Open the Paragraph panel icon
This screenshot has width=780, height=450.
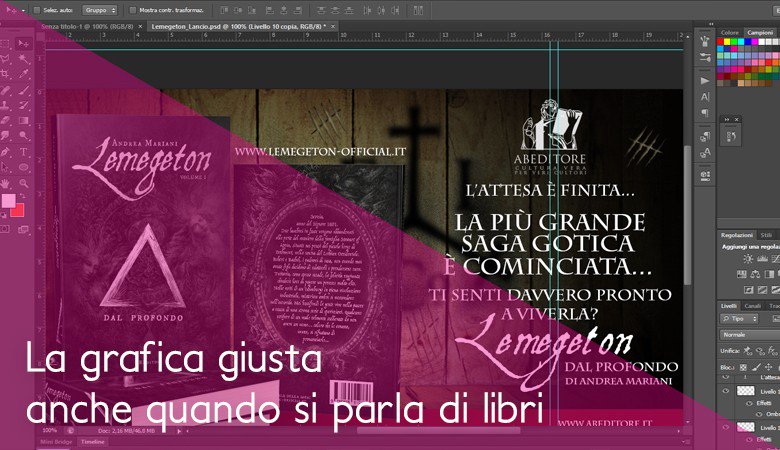705,113
